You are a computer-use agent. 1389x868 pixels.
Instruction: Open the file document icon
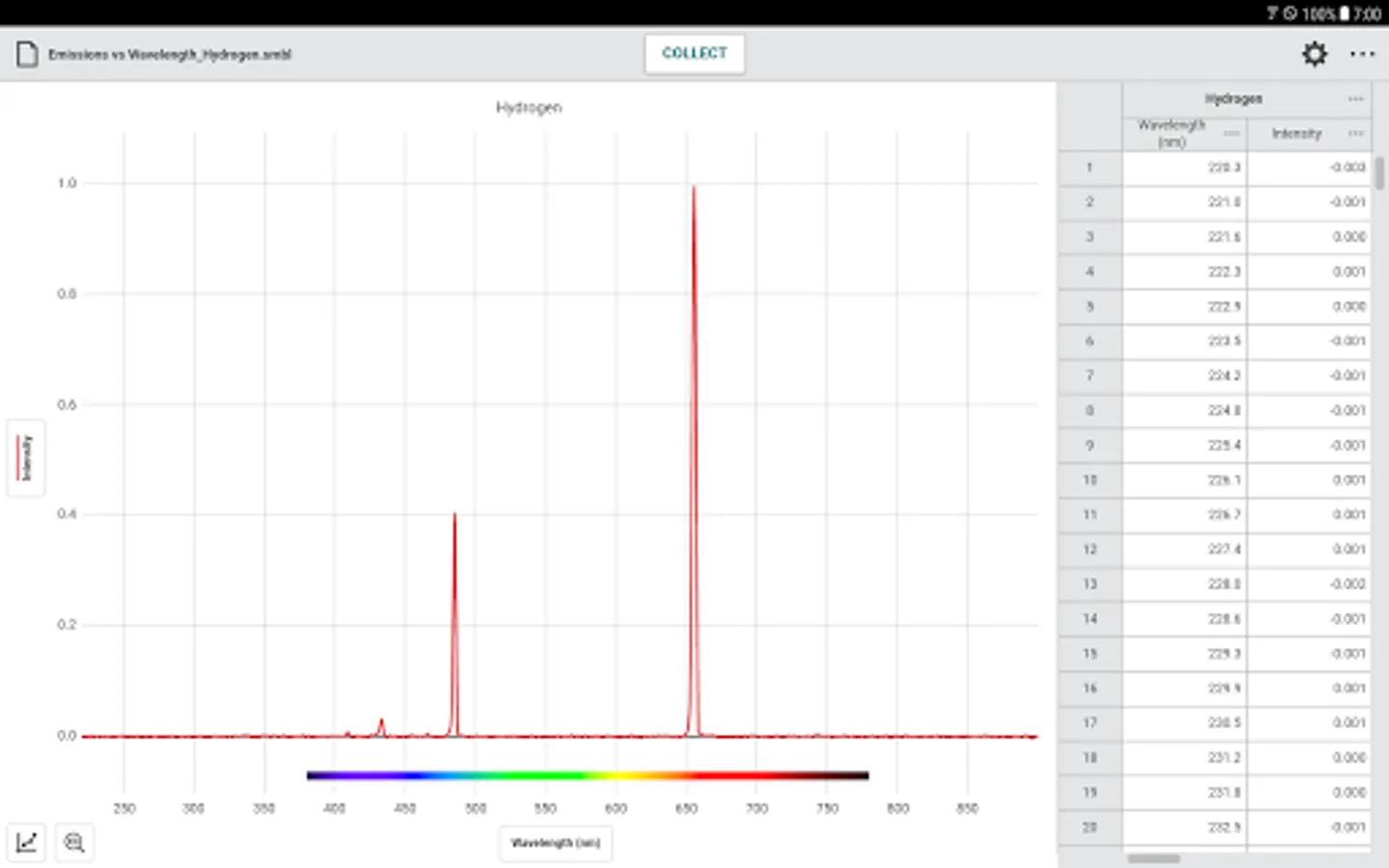point(27,54)
